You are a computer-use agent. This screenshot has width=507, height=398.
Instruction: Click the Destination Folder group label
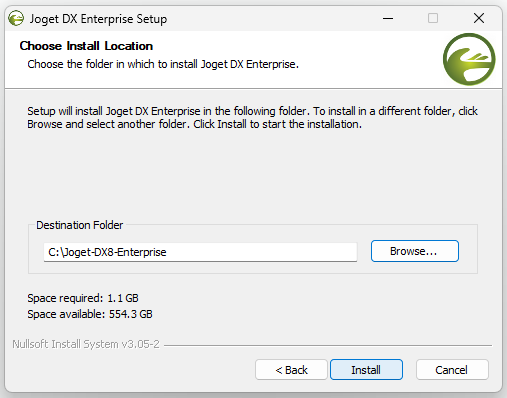tap(80, 225)
